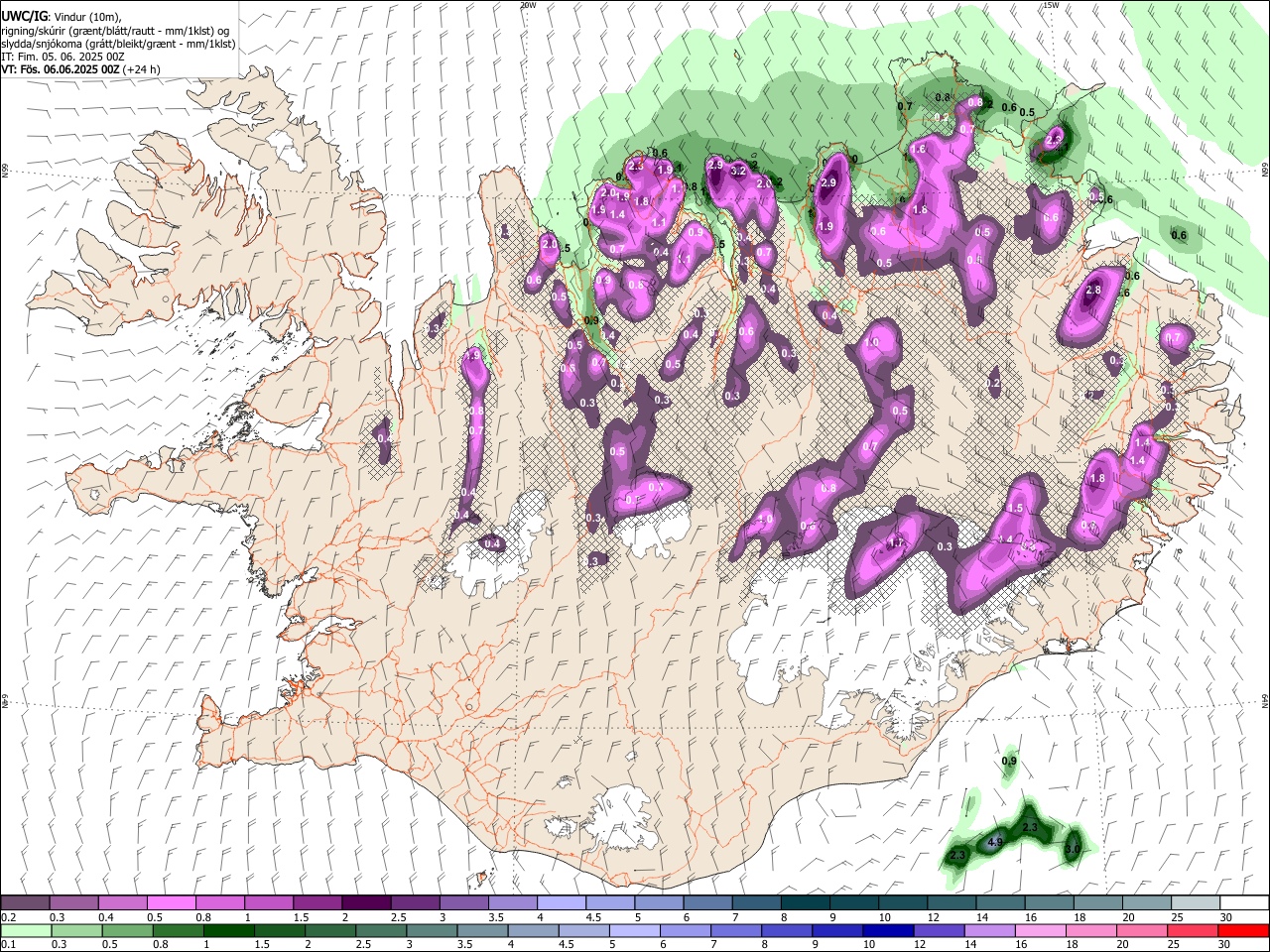Screen dimensions: 1270x952
Task: Select the violet swatch labeled 12 in lower scale
Action: [940, 931]
